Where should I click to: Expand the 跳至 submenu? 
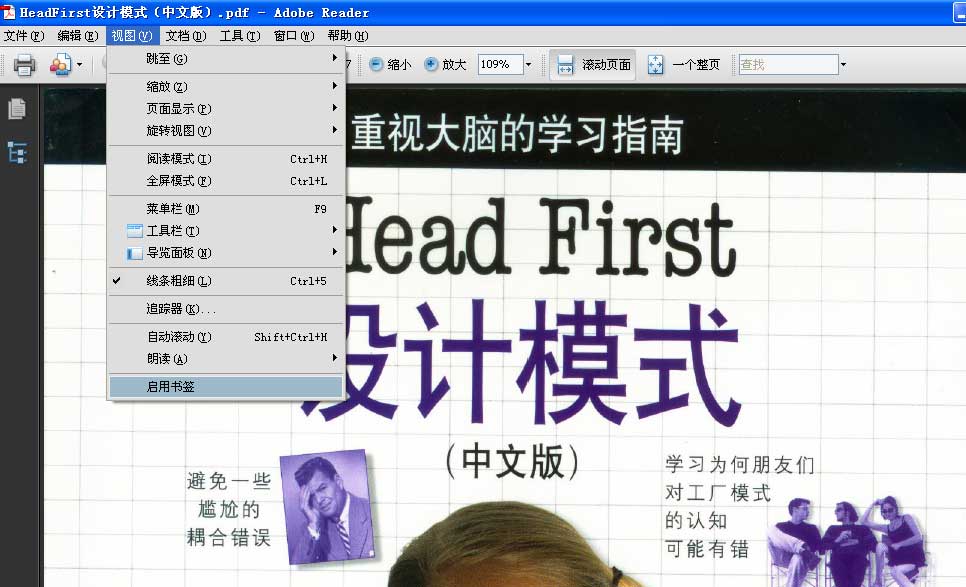click(x=225, y=59)
